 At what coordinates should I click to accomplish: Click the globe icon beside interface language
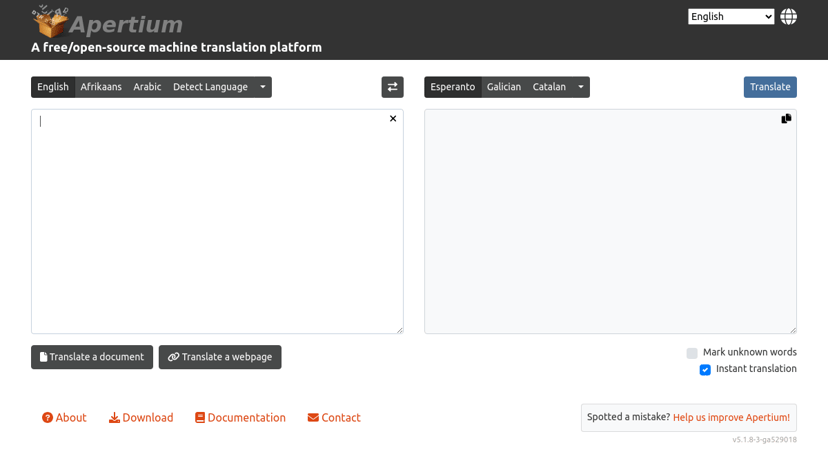(x=788, y=16)
